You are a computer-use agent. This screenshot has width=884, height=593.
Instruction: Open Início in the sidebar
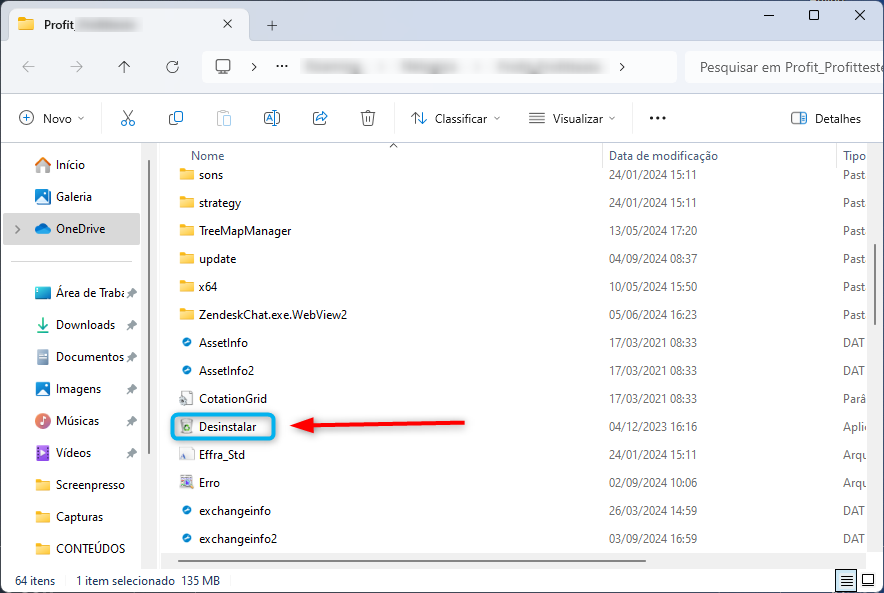click(70, 165)
